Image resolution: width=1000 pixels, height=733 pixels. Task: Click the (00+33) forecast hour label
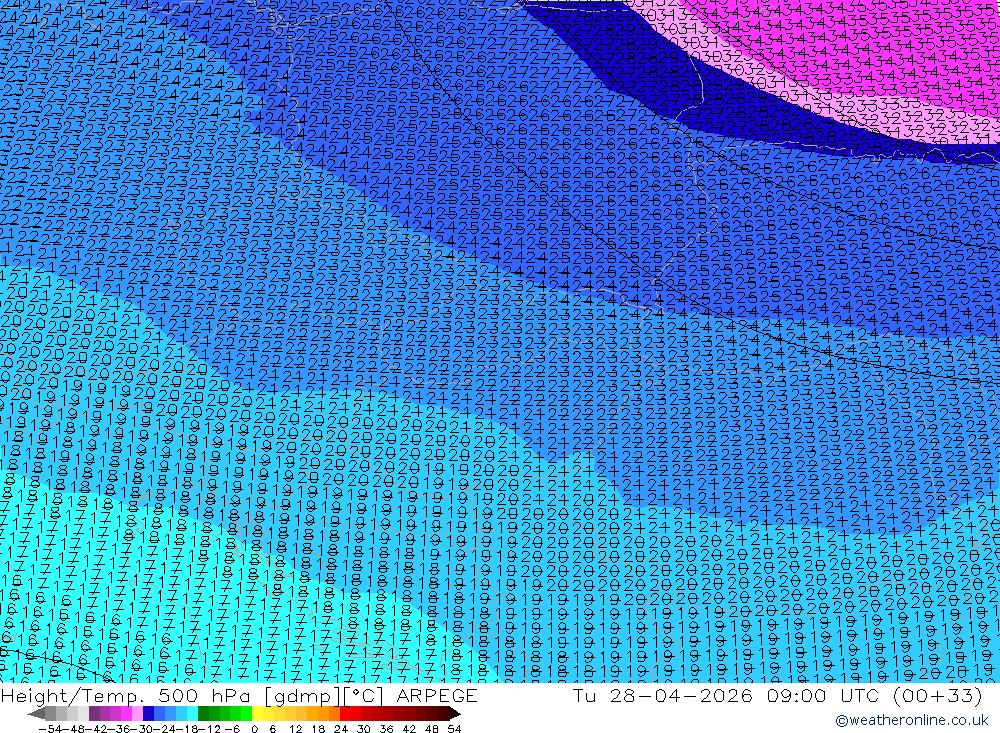tap(938, 695)
